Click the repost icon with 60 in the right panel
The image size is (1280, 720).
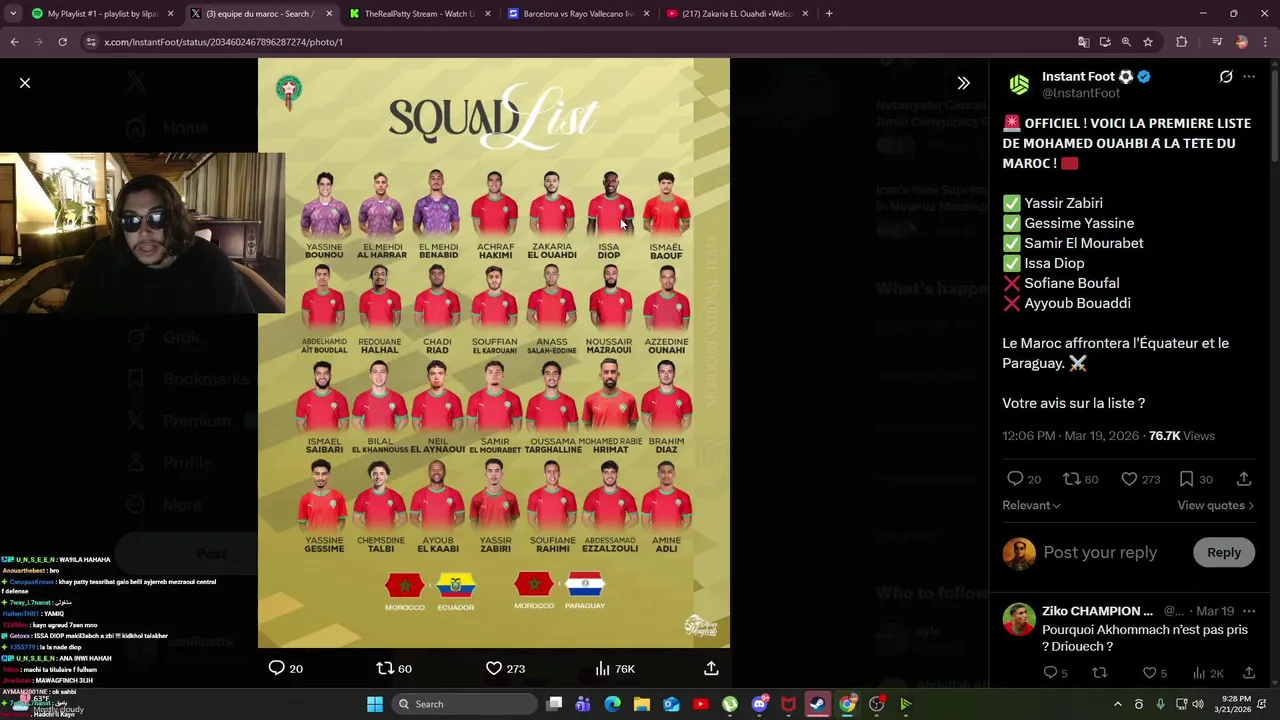pyautogui.click(x=1072, y=479)
